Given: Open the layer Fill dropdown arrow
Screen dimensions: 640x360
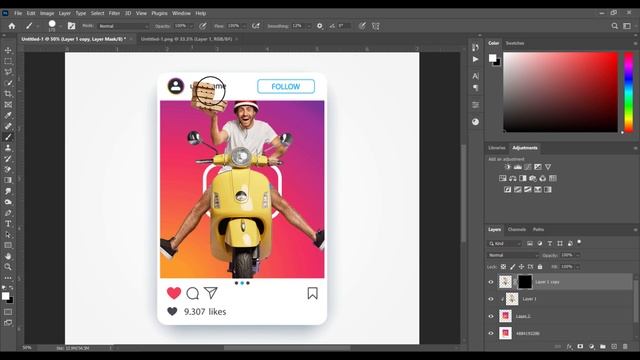Looking at the screenshot, I should [578, 267].
